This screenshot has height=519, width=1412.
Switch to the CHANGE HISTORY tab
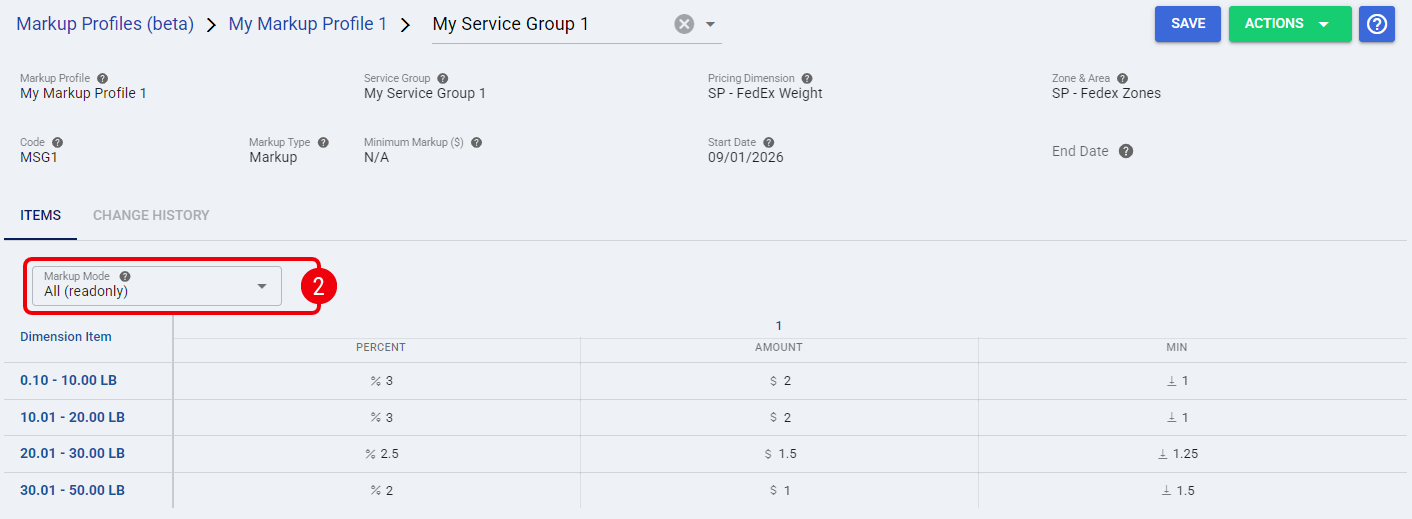tap(151, 215)
